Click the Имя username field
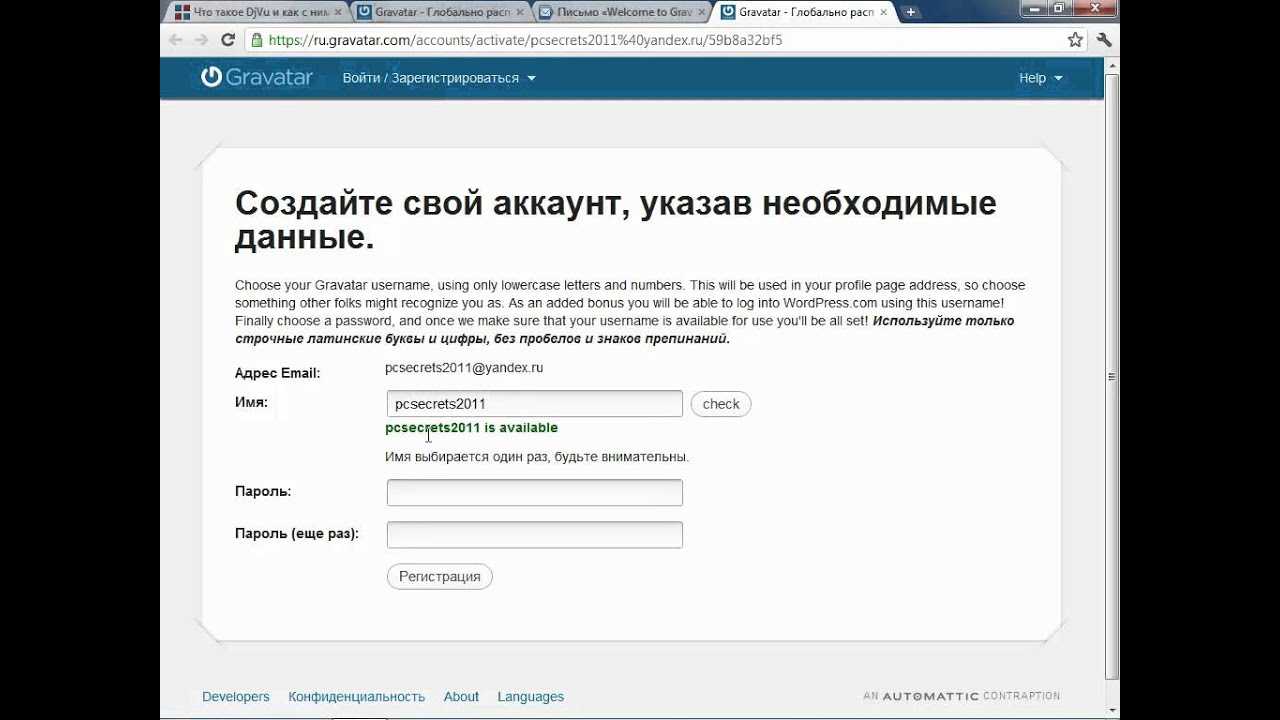Viewport: 1280px width, 720px height. pos(534,404)
